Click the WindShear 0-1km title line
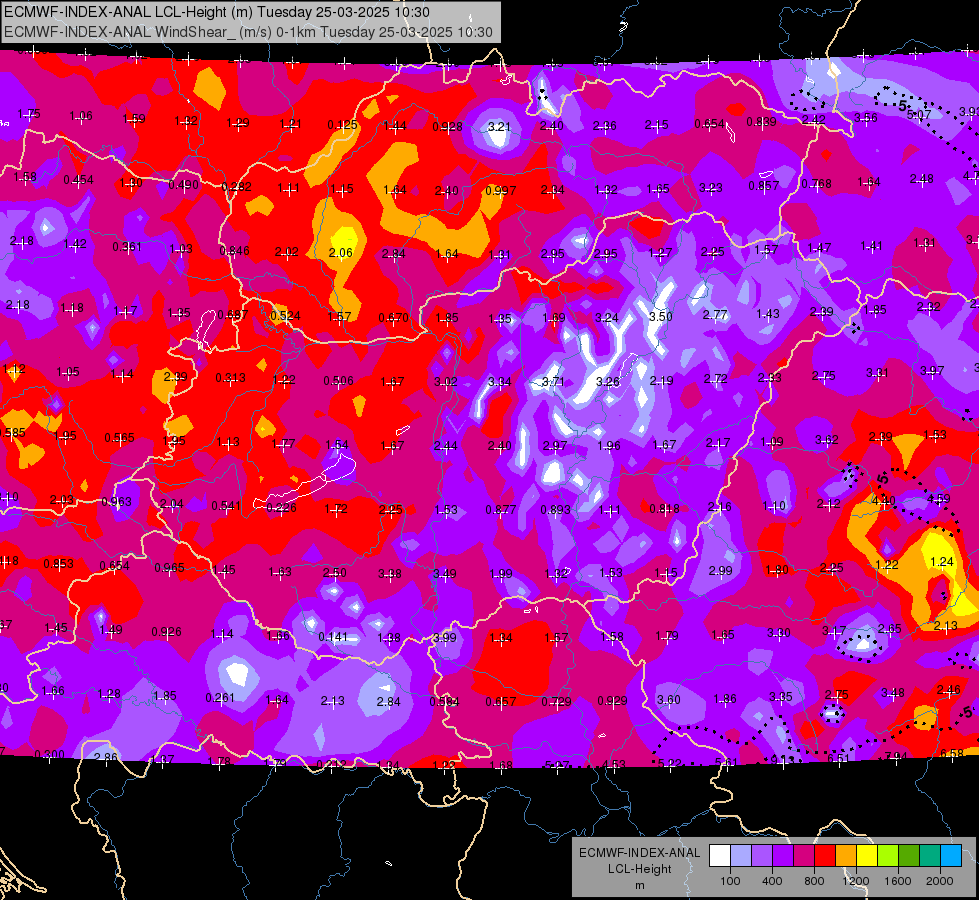The width and height of the screenshot is (979, 900). (x=248, y=32)
